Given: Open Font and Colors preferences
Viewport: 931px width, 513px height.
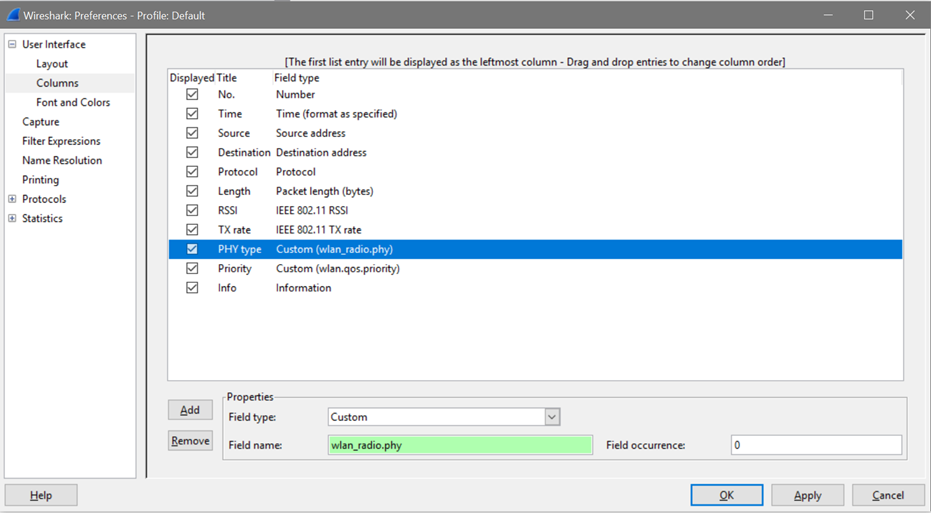Looking at the screenshot, I should coord(73,102).
